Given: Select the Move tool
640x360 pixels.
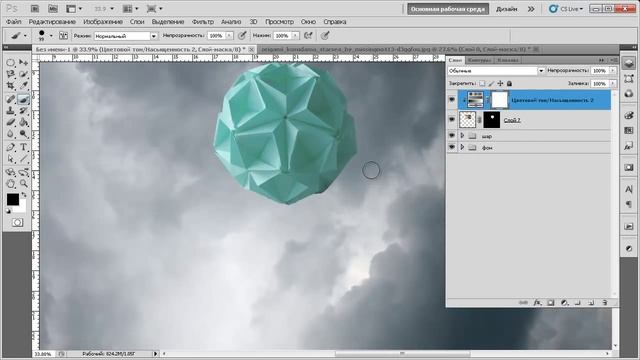Looking at the screenshot, I should coord(23,62).
